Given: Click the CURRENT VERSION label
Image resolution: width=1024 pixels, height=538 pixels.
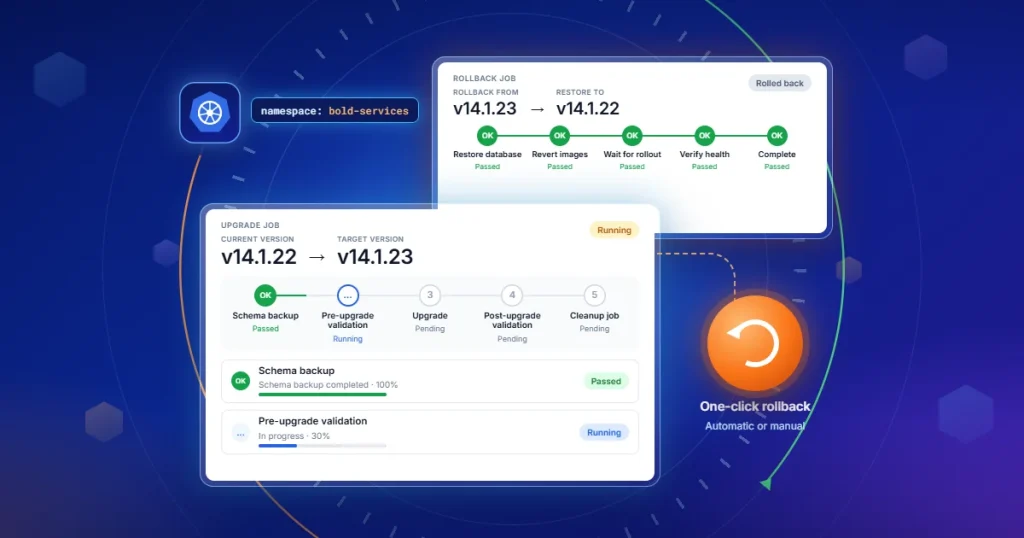Looking at the screenshot, I should [x=257, y=239].
